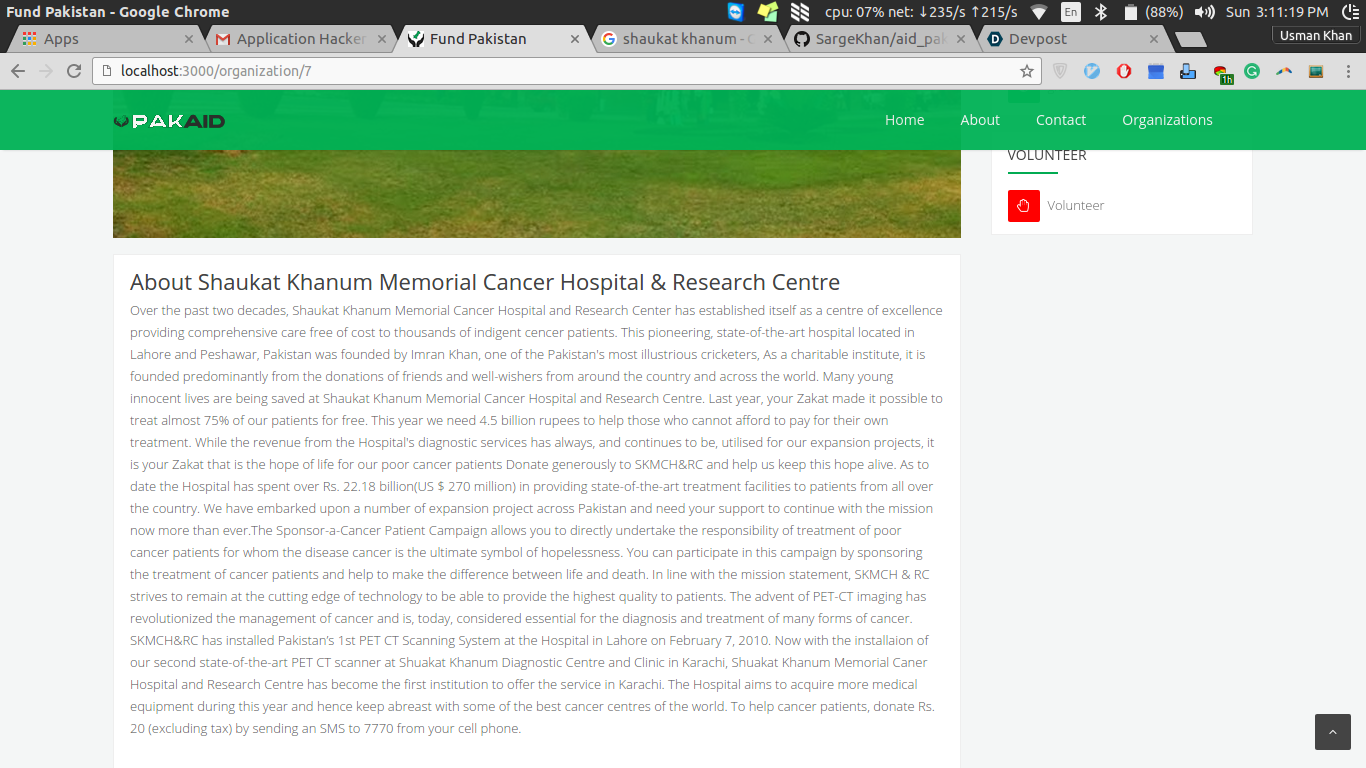Switch to the shaukat khanum Google tab

click(688, 39)
